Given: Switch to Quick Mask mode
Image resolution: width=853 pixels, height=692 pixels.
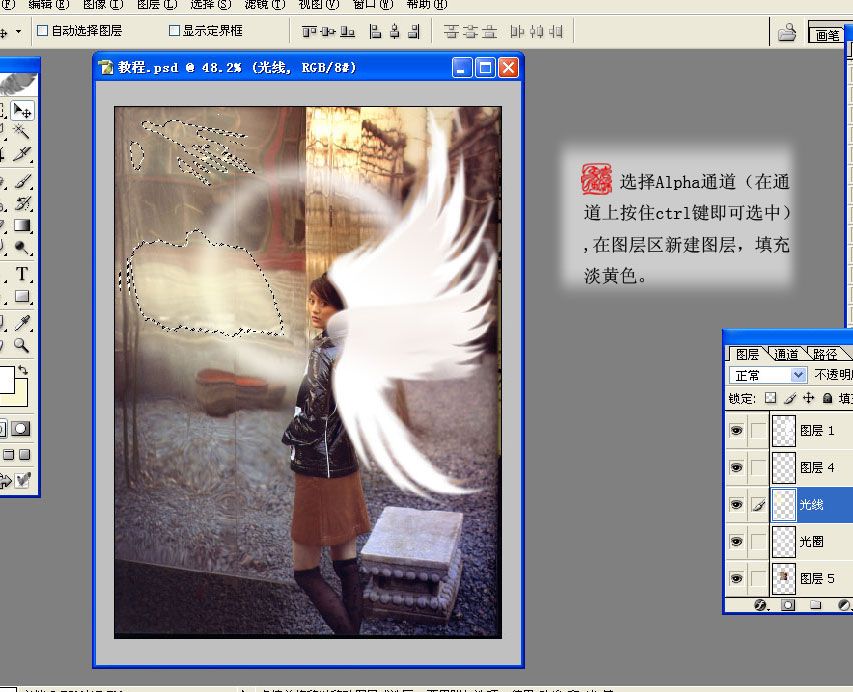Looking at the screenshot, I should [20, 429].
